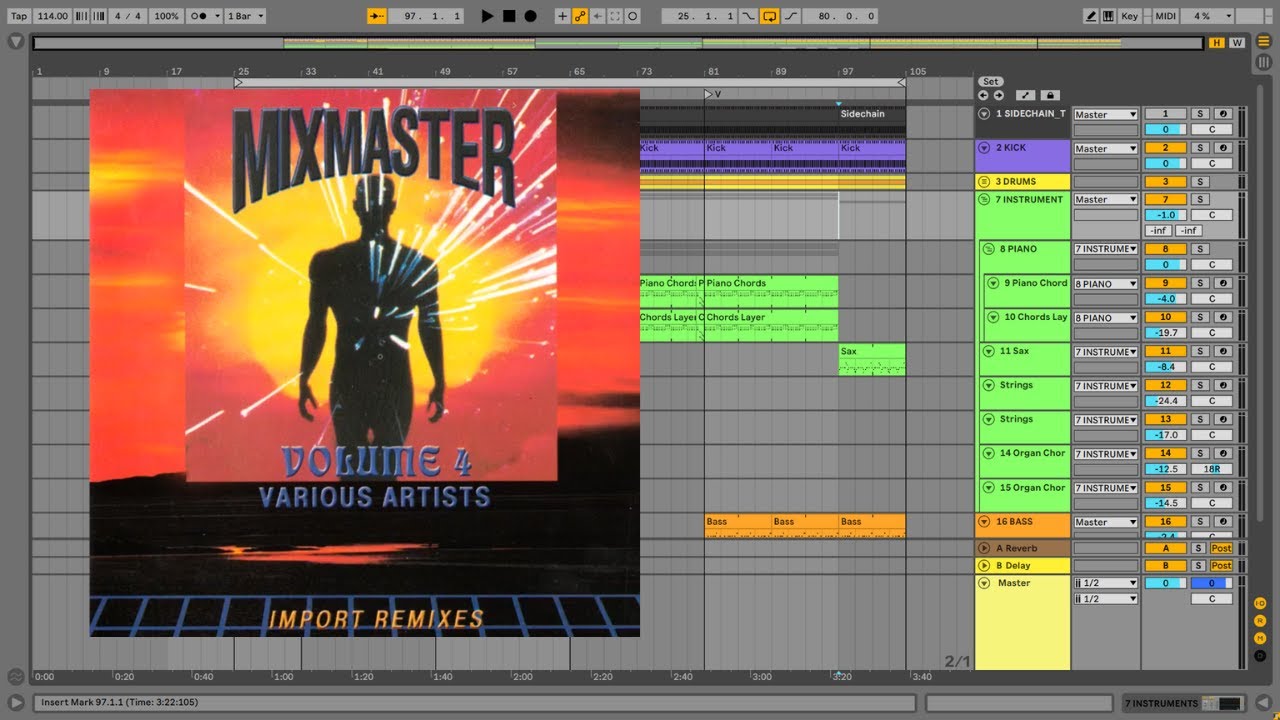Click track activator A for Reverb return
This screenshot has width=1280, height=720.
point(1165,548)
